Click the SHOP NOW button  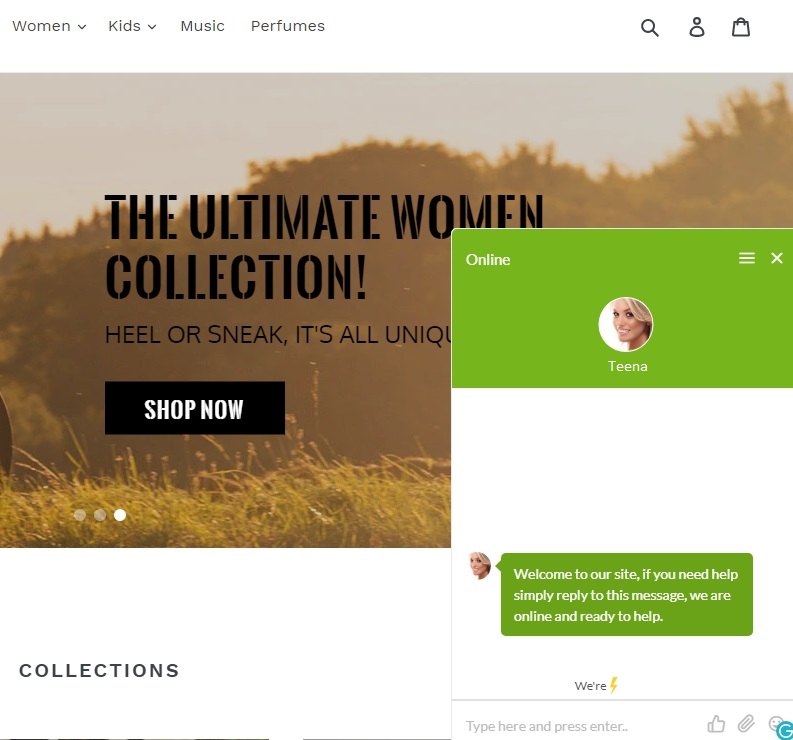195,408
